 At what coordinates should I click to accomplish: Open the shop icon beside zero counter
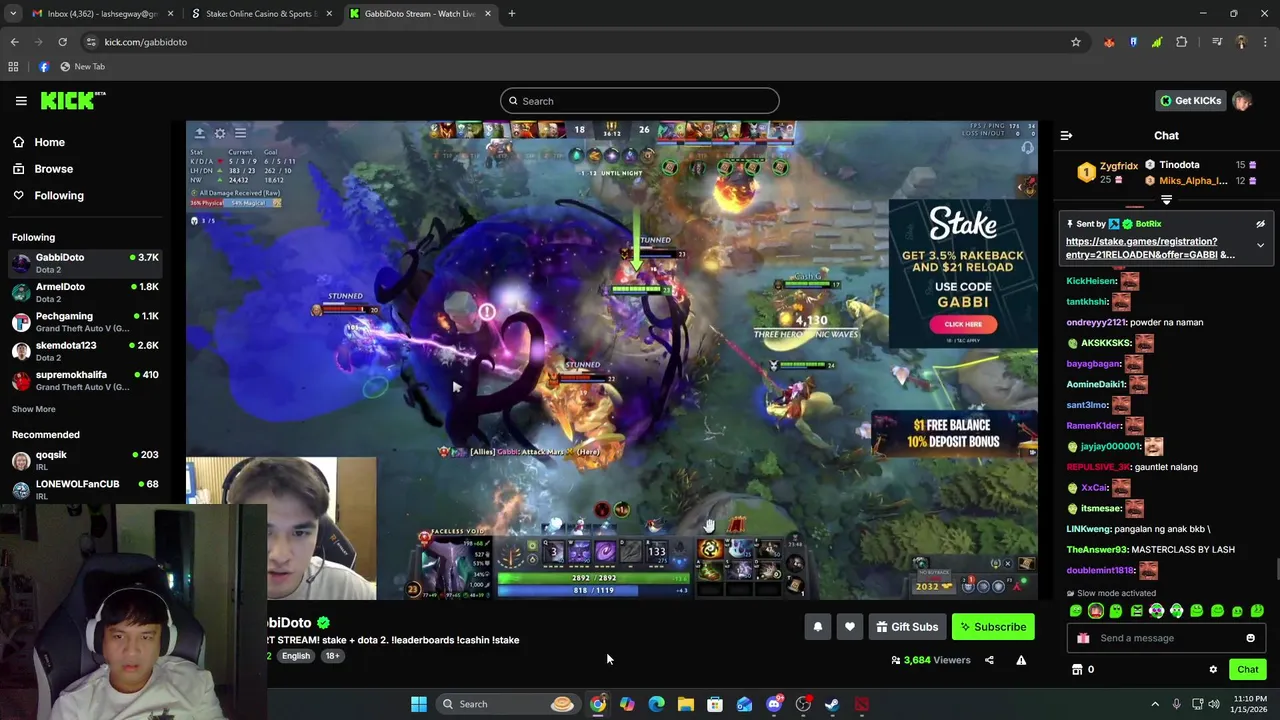(x=1077, y=670)
